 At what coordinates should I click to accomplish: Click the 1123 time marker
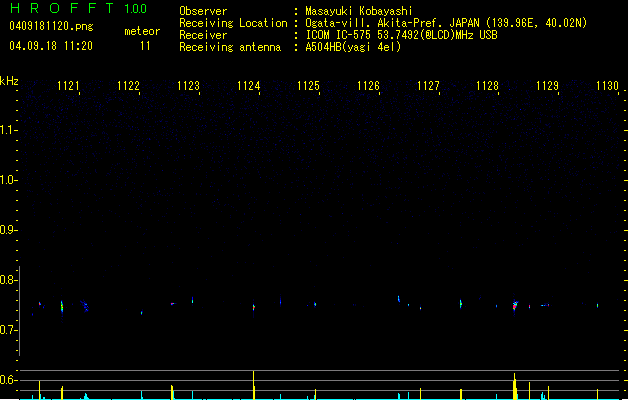coord(188,86)
